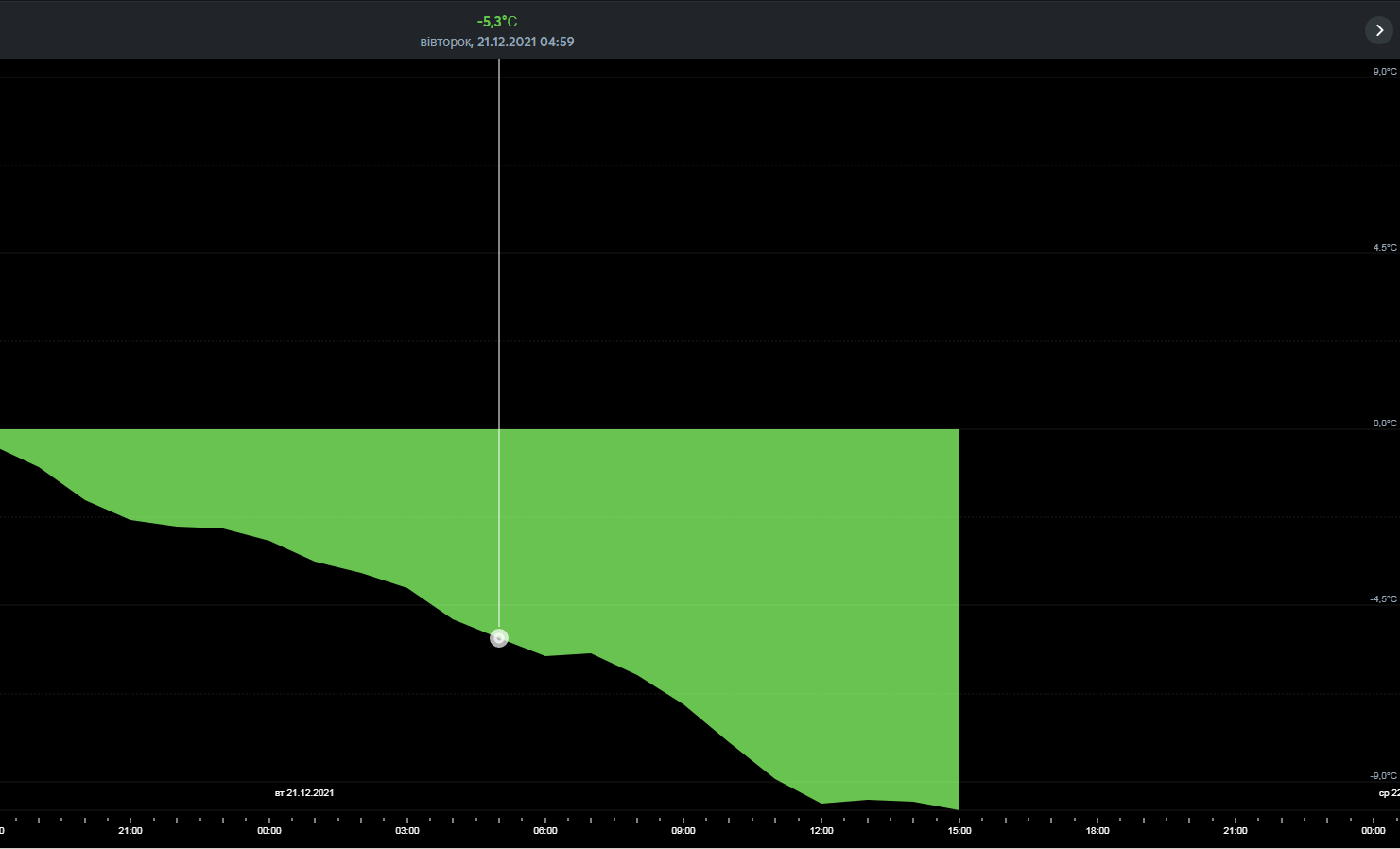Viewport: 1400px width, 849px height.
Task: Select the 15:00 time axis label
Action: click(x=959, y=831)
